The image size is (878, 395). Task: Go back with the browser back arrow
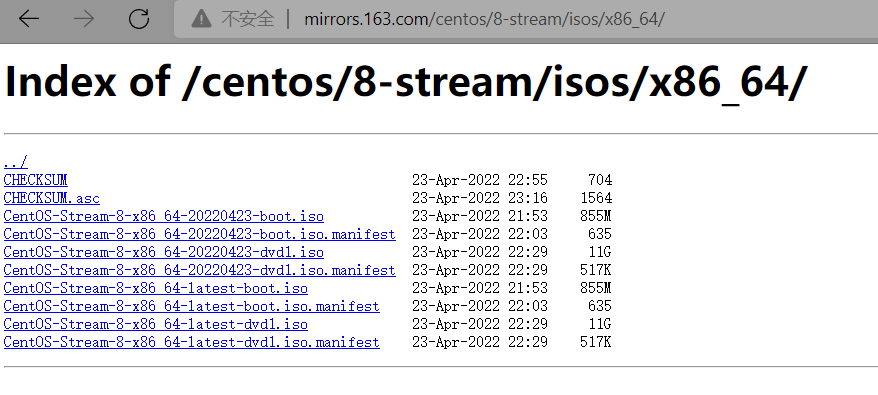coord(29,19)
